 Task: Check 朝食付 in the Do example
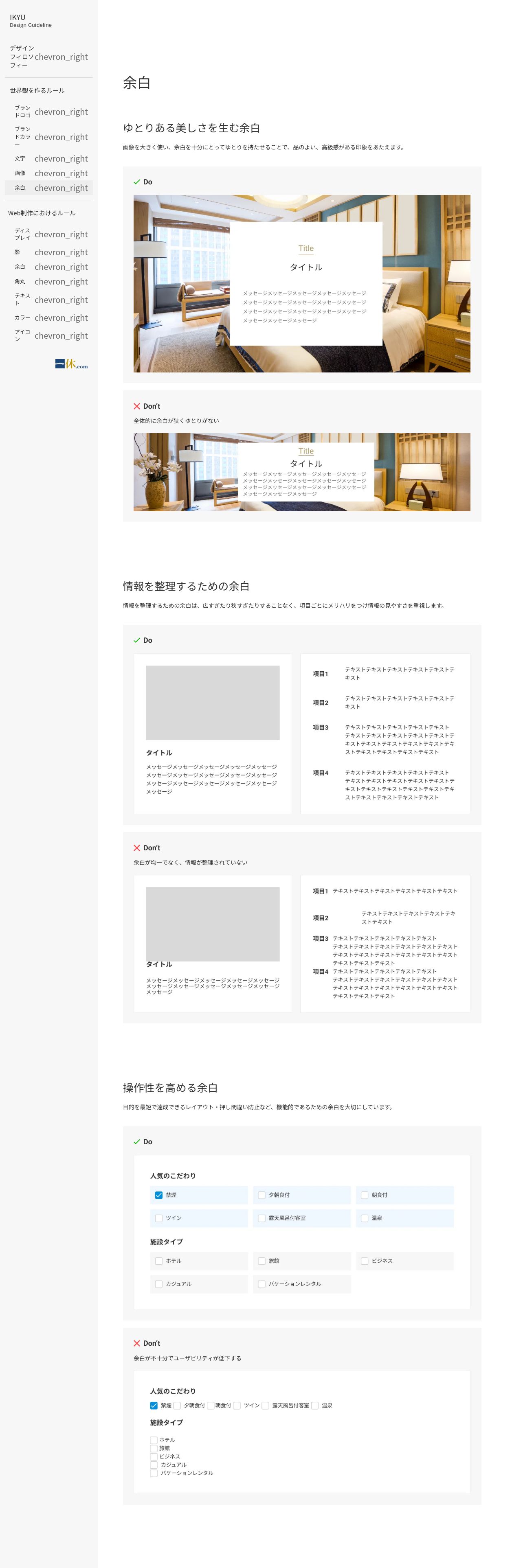tap(365, 1195)
